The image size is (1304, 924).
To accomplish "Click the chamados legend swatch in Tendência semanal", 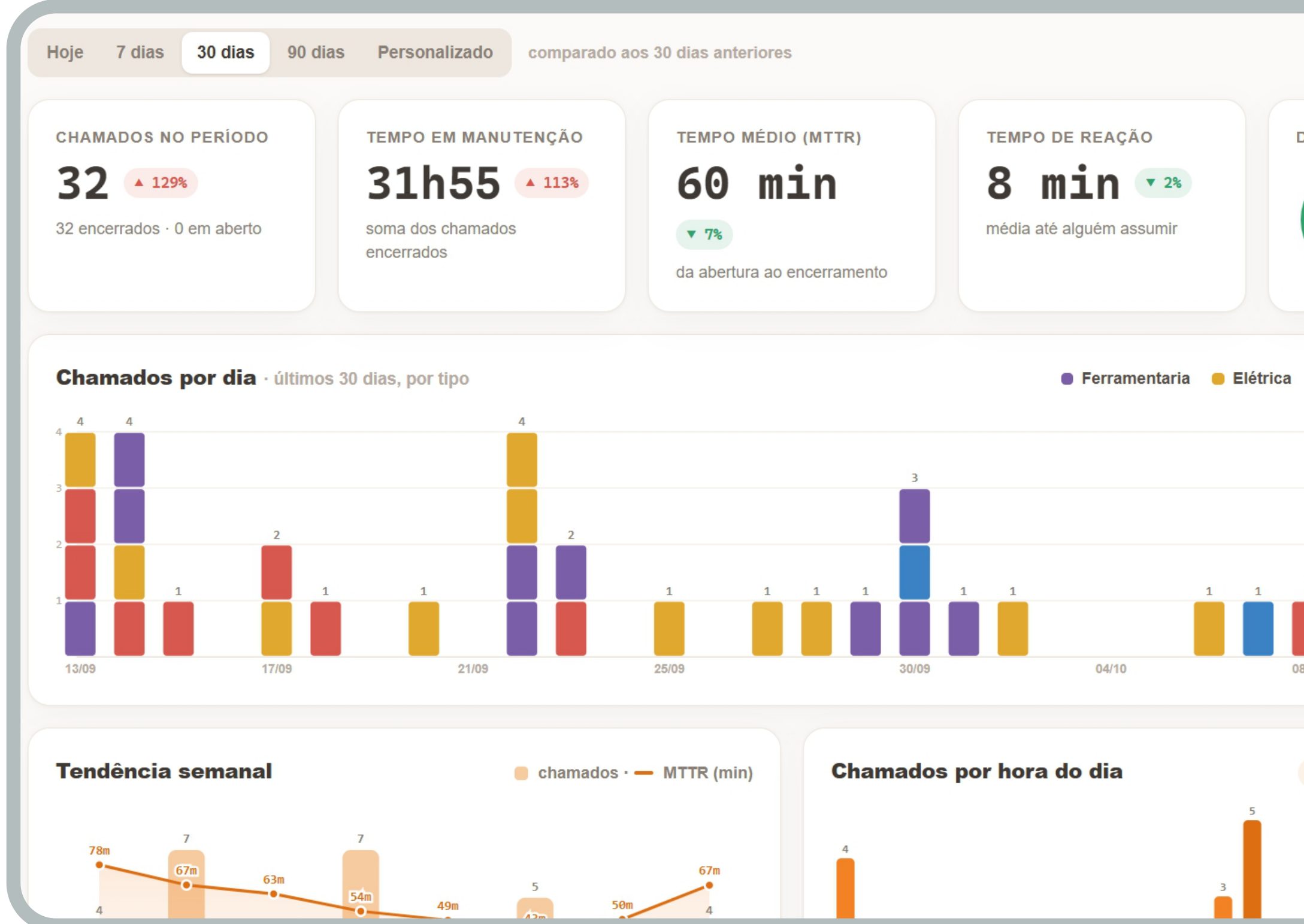I will 521,773.
